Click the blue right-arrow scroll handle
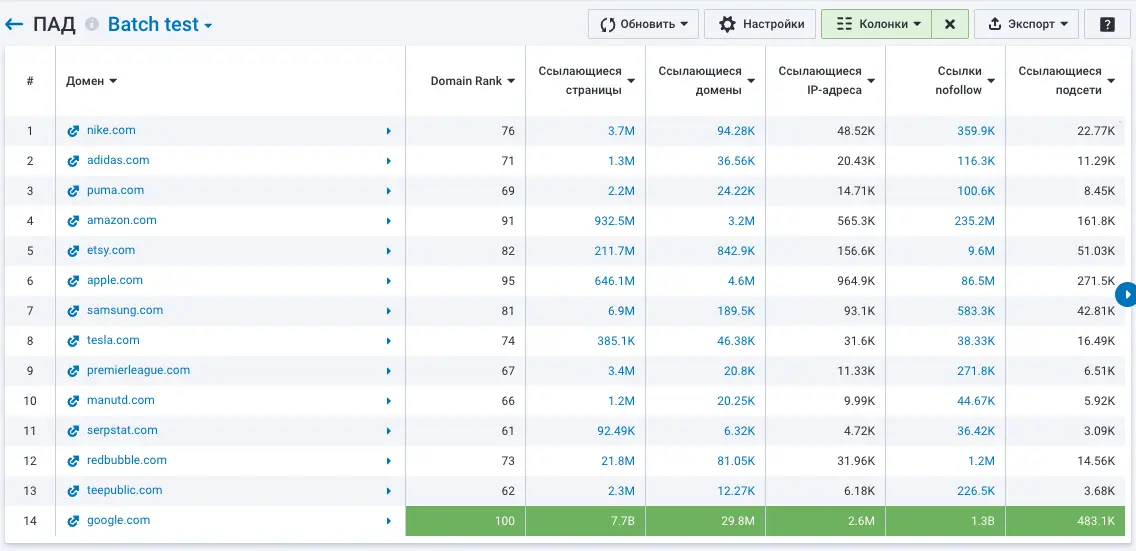The image size is (1136, 551). click(x=1127, y=295)
